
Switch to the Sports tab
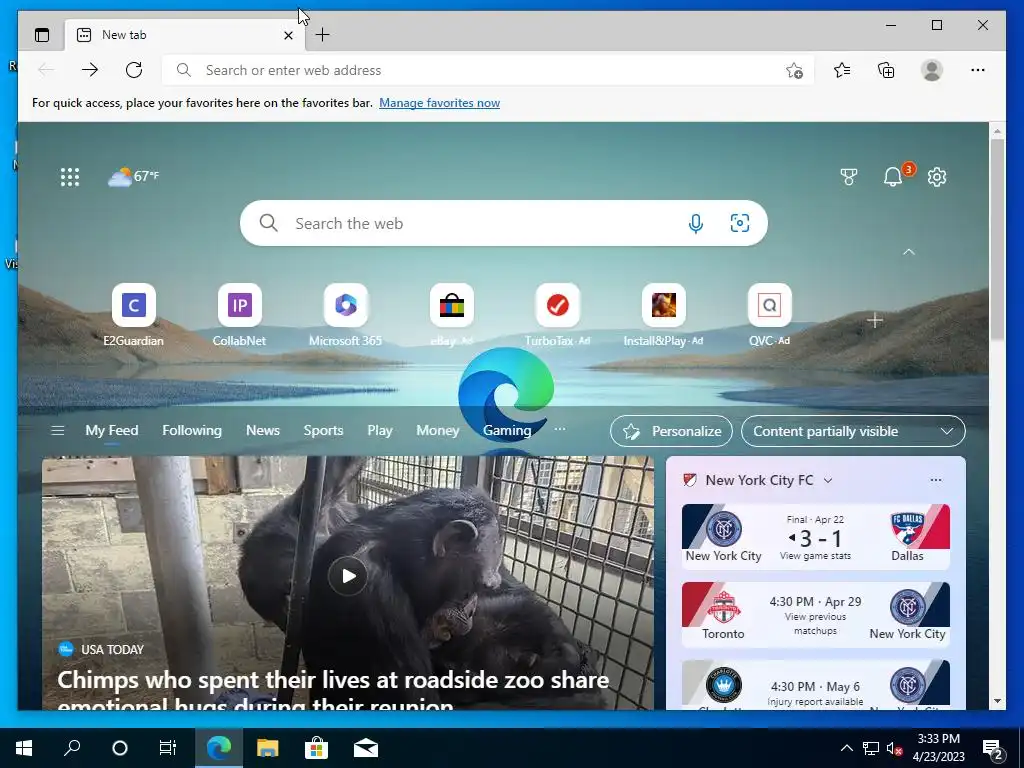323,430
